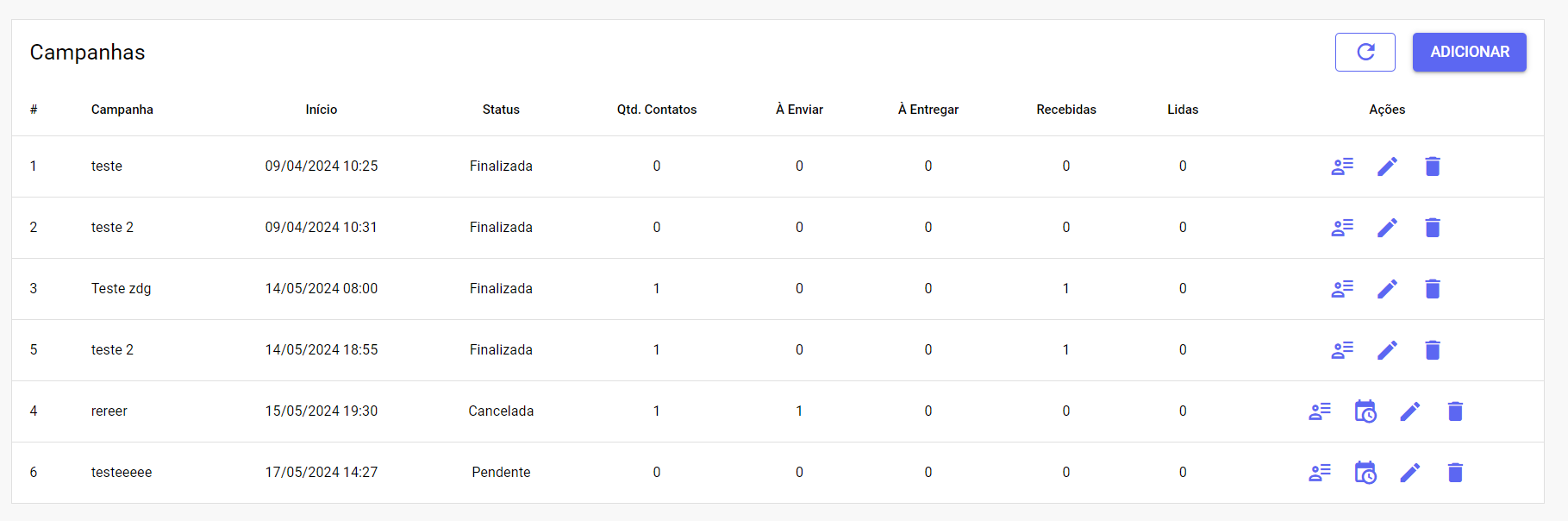1568x521 pixels.
Task: Edit the 'Teste zdg' campaign
Action: tap(1387, 289)
